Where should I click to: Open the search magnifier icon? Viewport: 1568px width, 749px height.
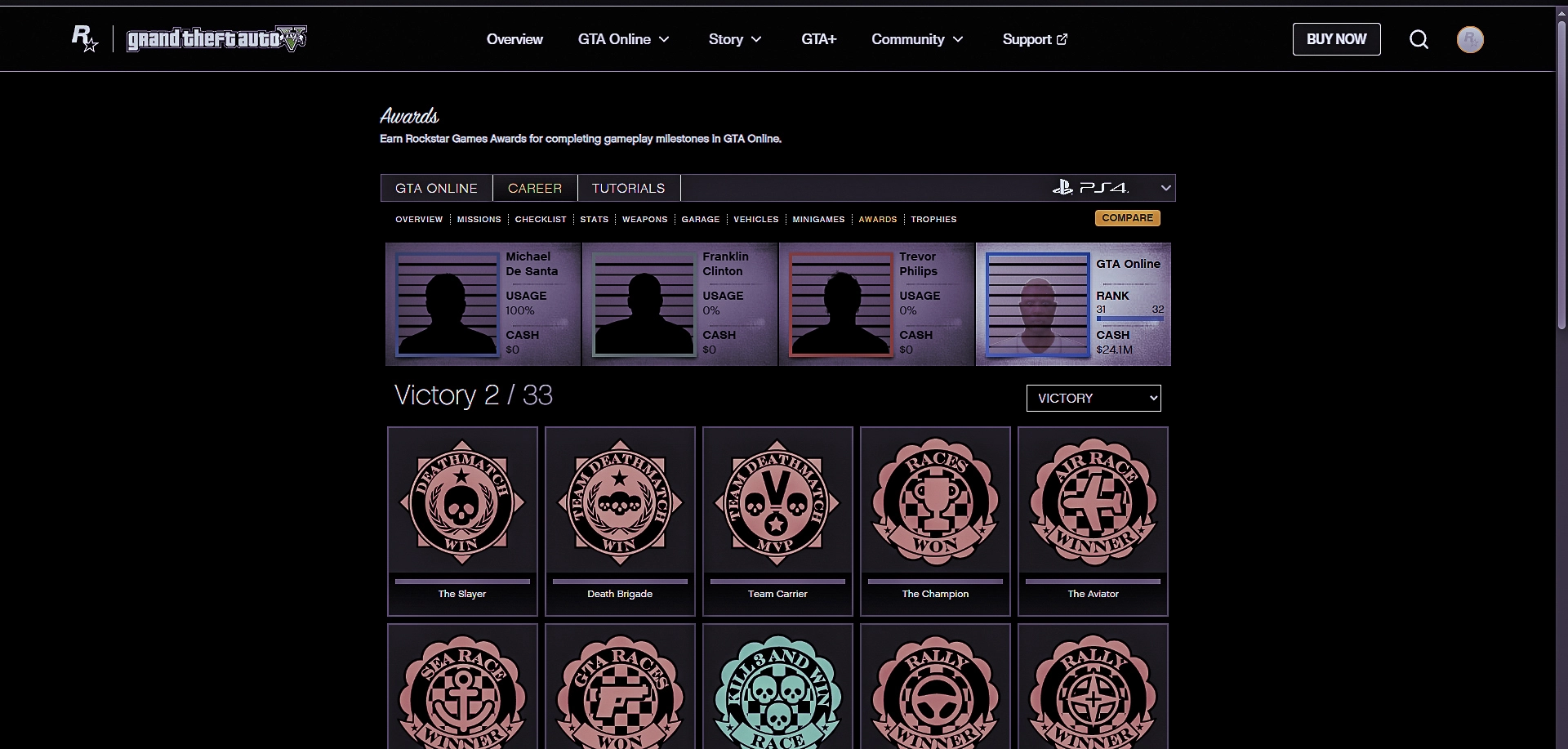point(1419,39)
